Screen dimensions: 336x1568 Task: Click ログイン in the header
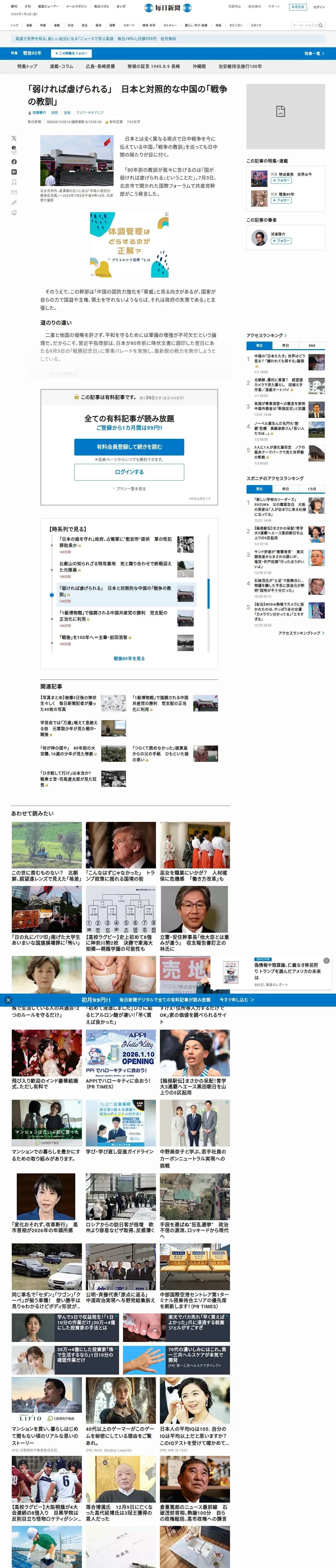(319, 7)
